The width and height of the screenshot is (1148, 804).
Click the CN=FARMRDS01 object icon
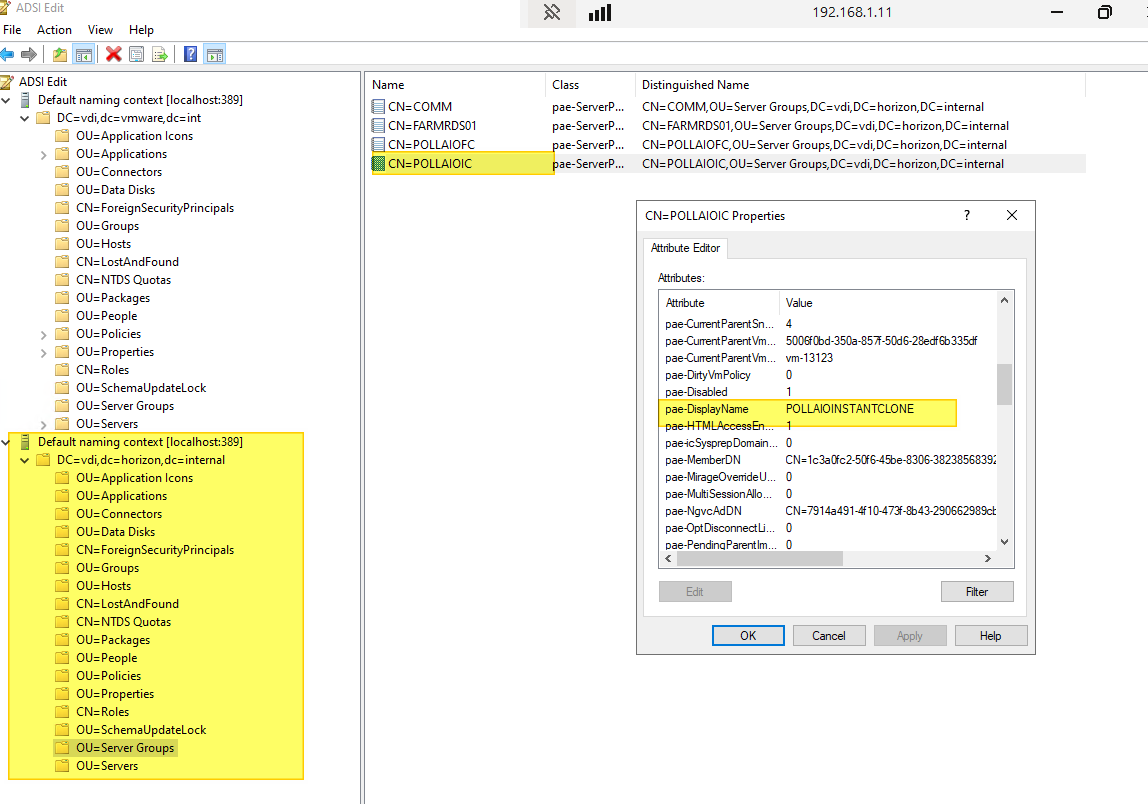pyautogui.click(x=379, y=125)
